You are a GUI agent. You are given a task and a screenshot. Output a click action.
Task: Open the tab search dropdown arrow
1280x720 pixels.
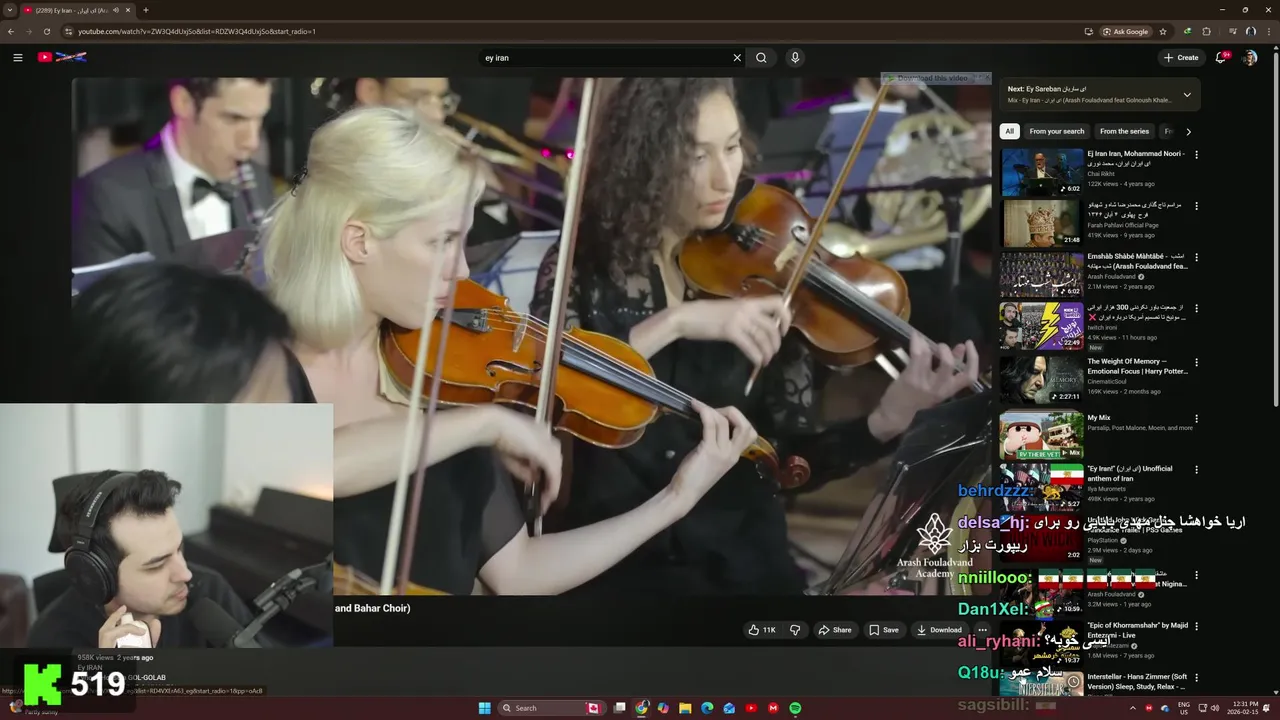9,10
